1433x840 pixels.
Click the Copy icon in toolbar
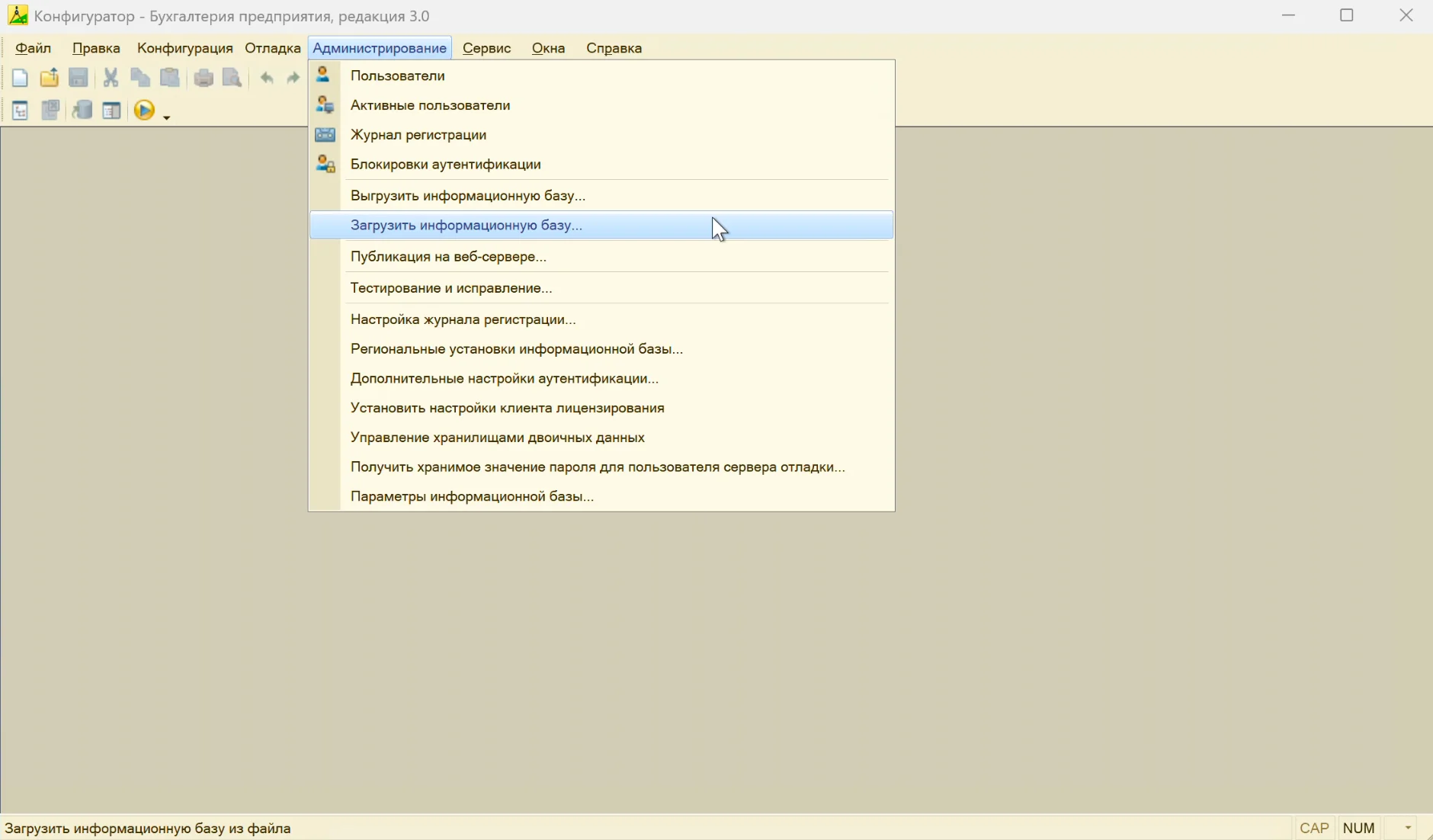click(x=140, y=78)
